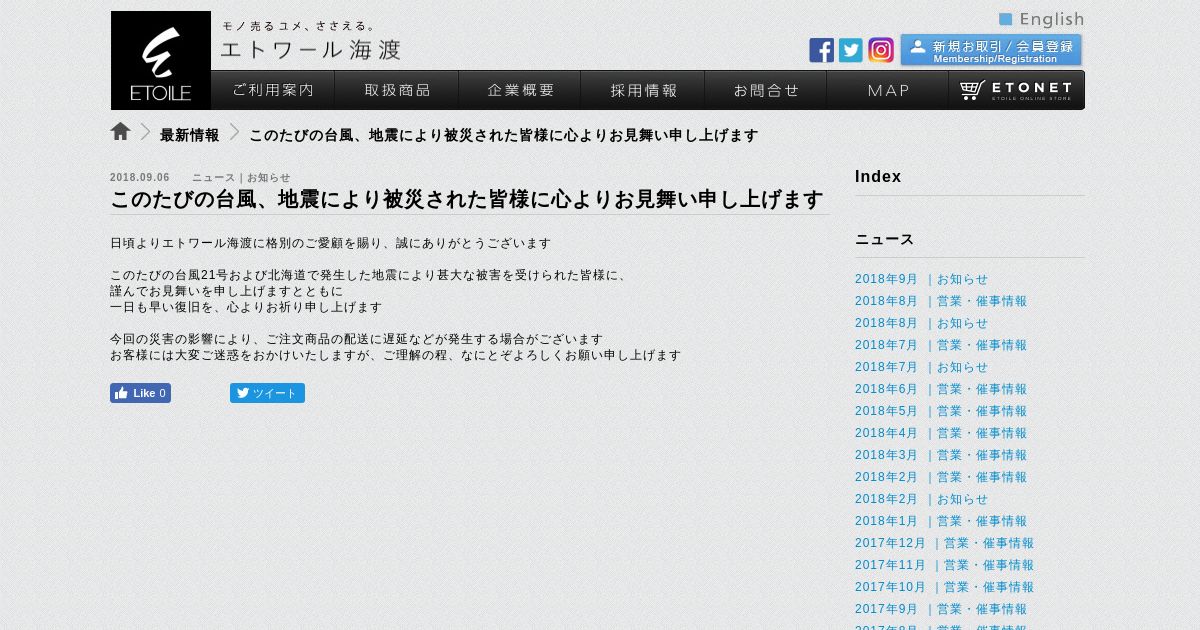Open the MAP menu item
The image size is (1200, 630).
888,90
